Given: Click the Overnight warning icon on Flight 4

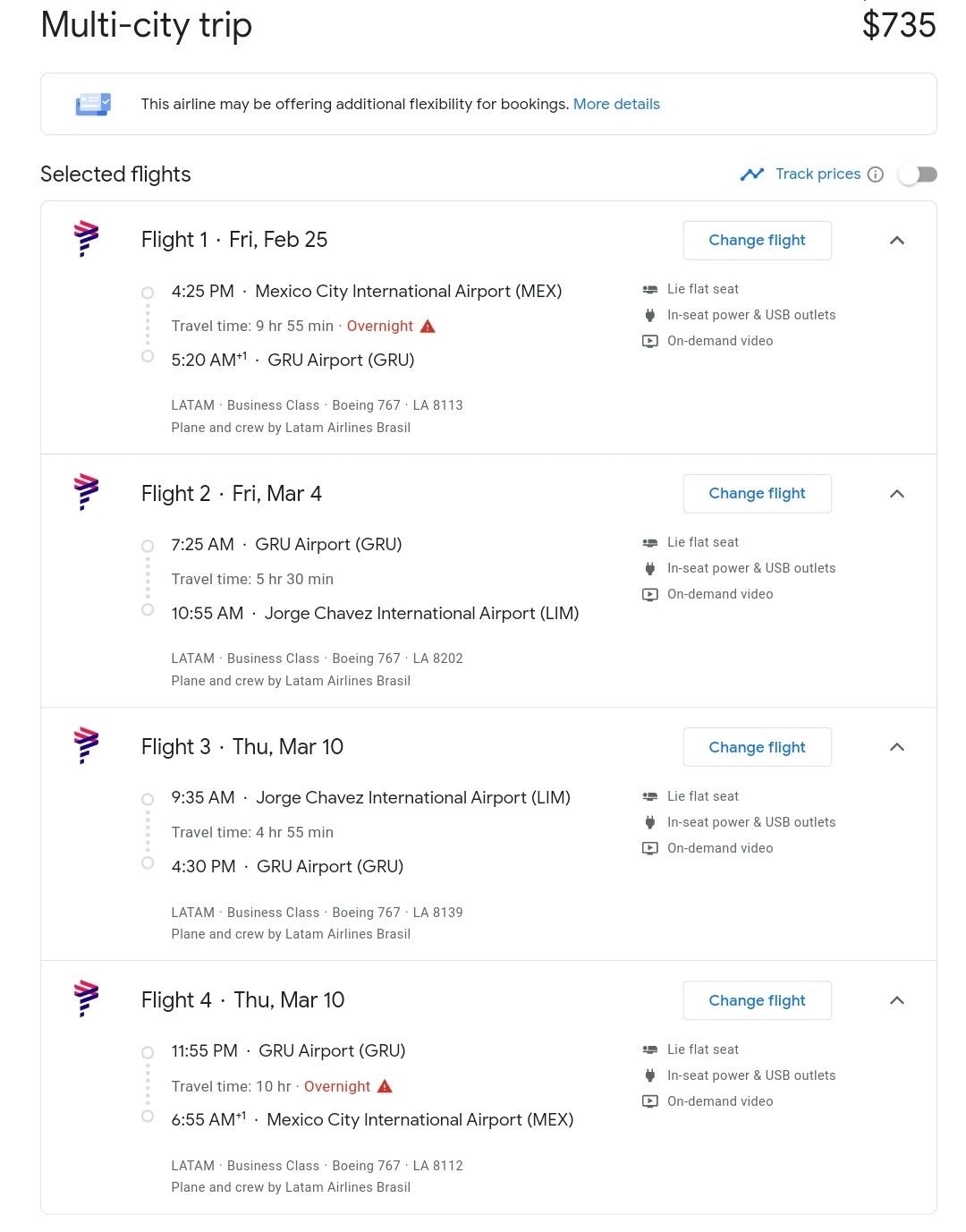Looking at the screenshot, I should point(385,1086).
